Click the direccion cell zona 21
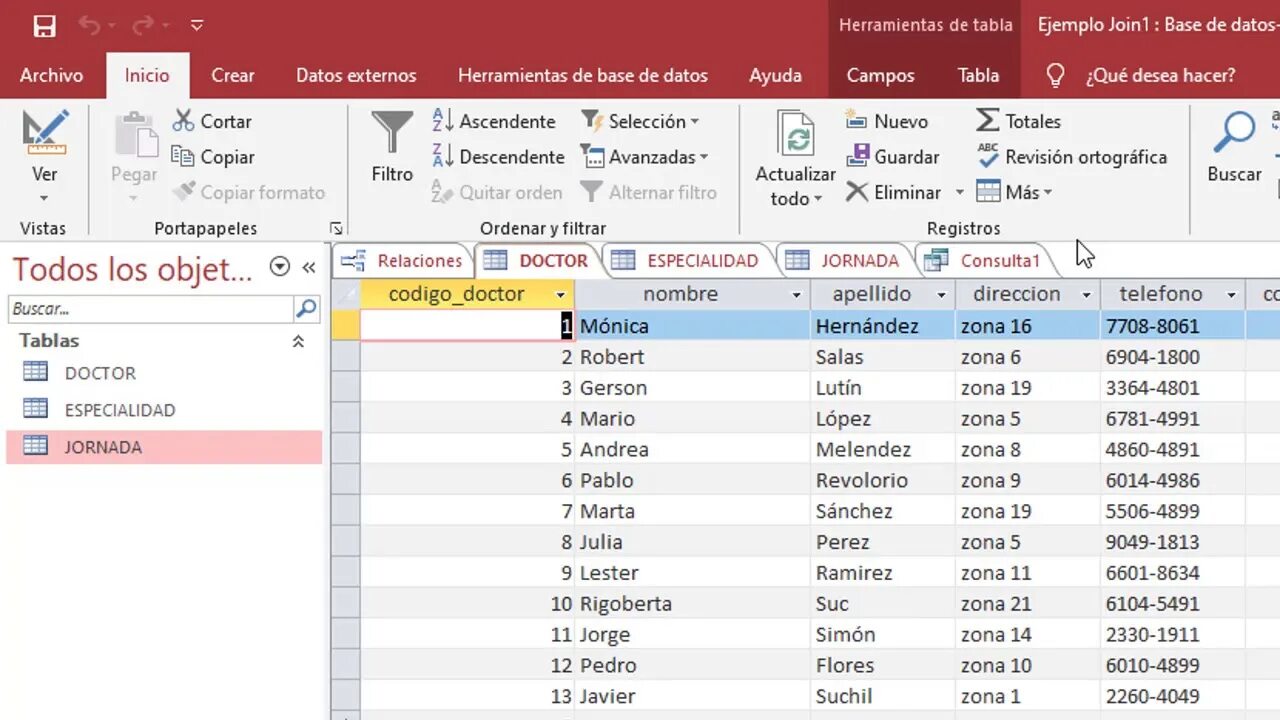Screen dimensions: 1280x720 coord(1027,604)
